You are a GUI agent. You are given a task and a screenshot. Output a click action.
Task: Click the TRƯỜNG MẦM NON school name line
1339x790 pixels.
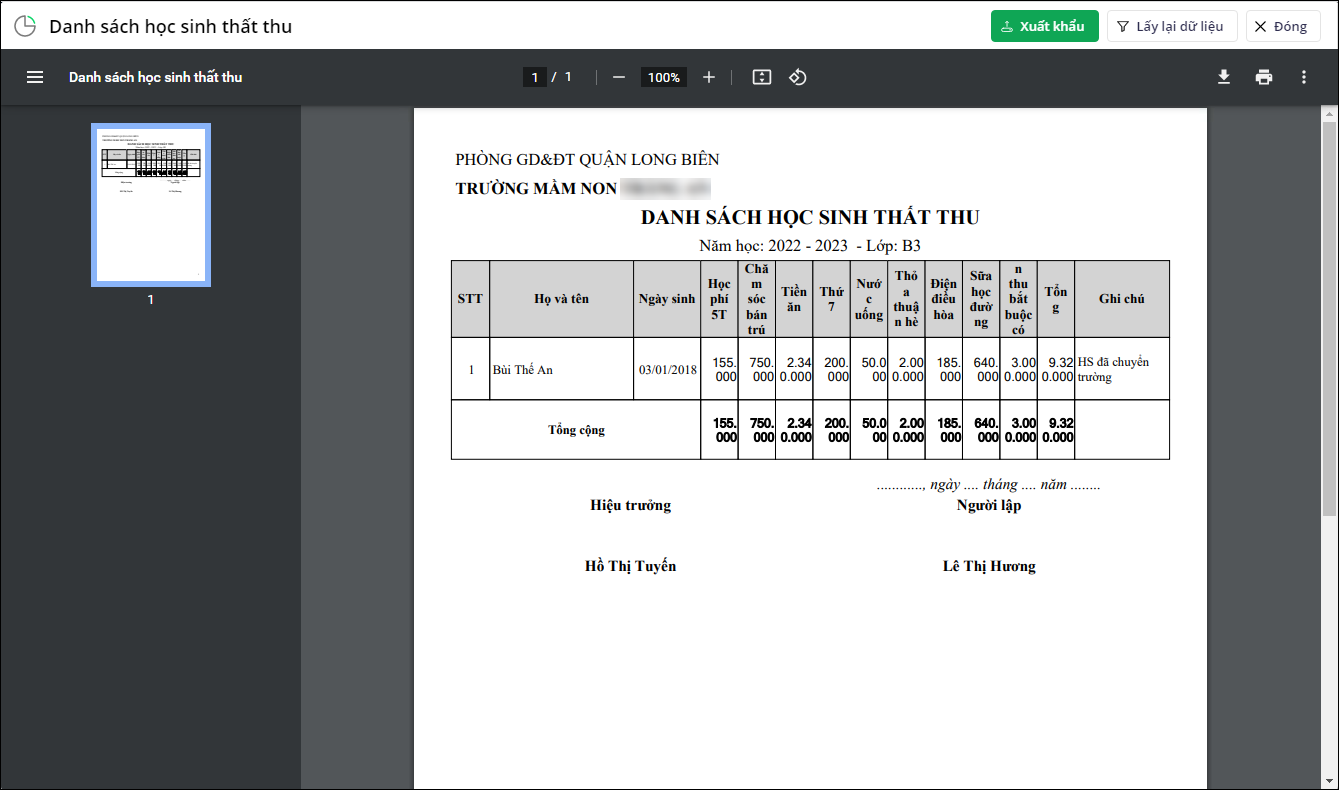pyautogui.click(x=583, y=188)
